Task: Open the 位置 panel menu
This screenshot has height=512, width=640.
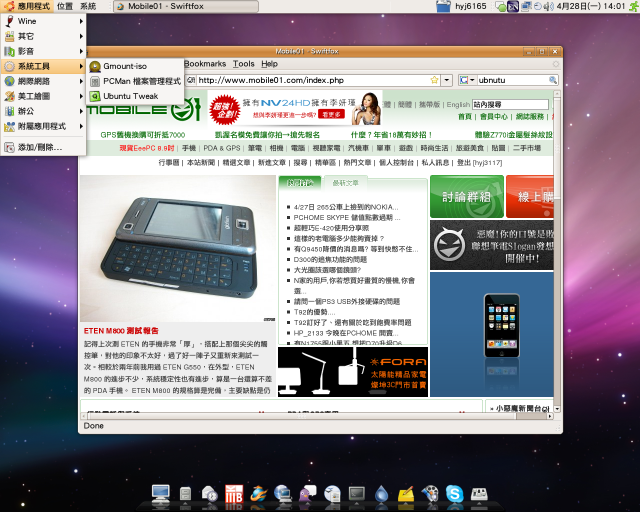Action: coord(65,6)
